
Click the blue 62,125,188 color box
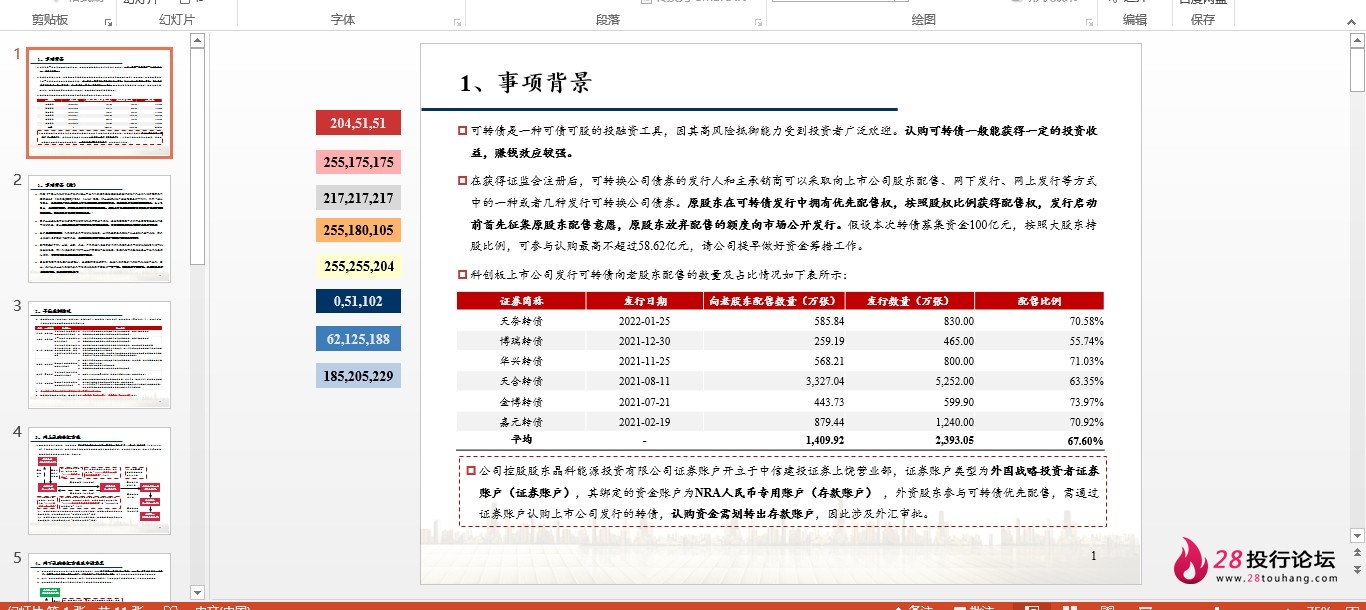pyautogui.click(x=358, y=339)
